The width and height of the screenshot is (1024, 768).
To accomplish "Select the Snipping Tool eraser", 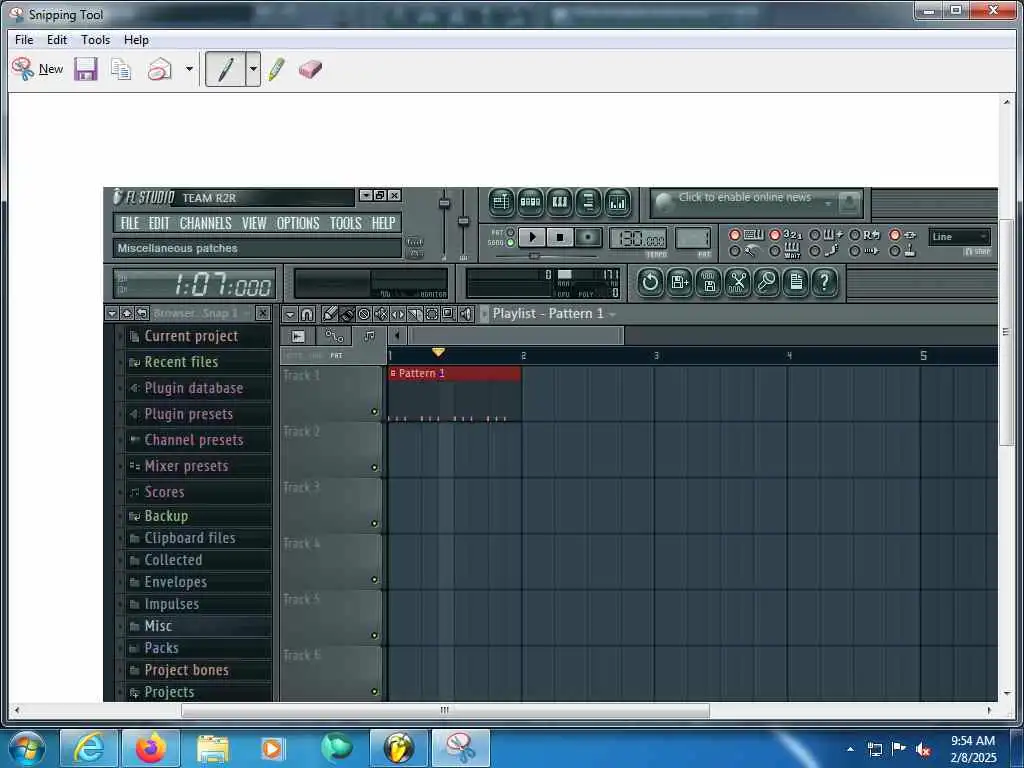I will 310,69.
